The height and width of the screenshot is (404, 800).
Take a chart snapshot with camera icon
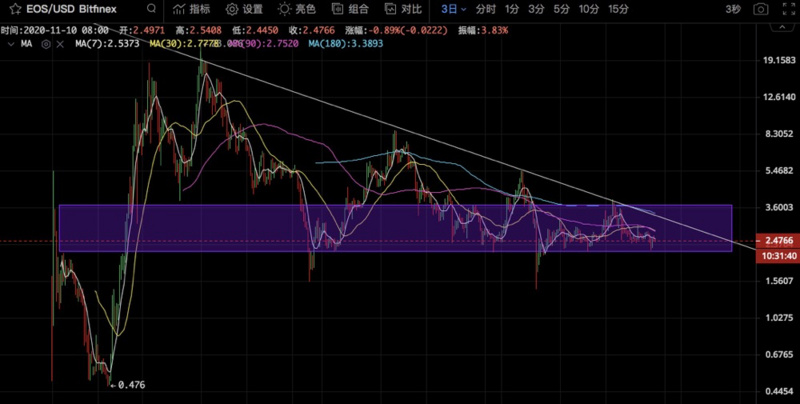click(762, 10)
